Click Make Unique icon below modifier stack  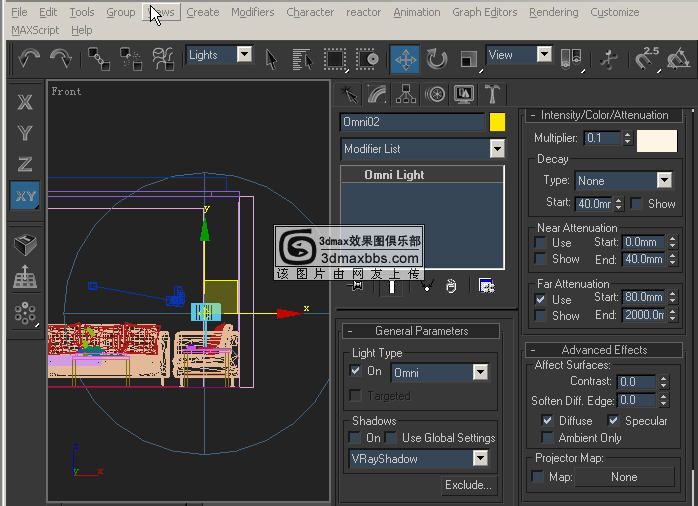coord(426,286)
